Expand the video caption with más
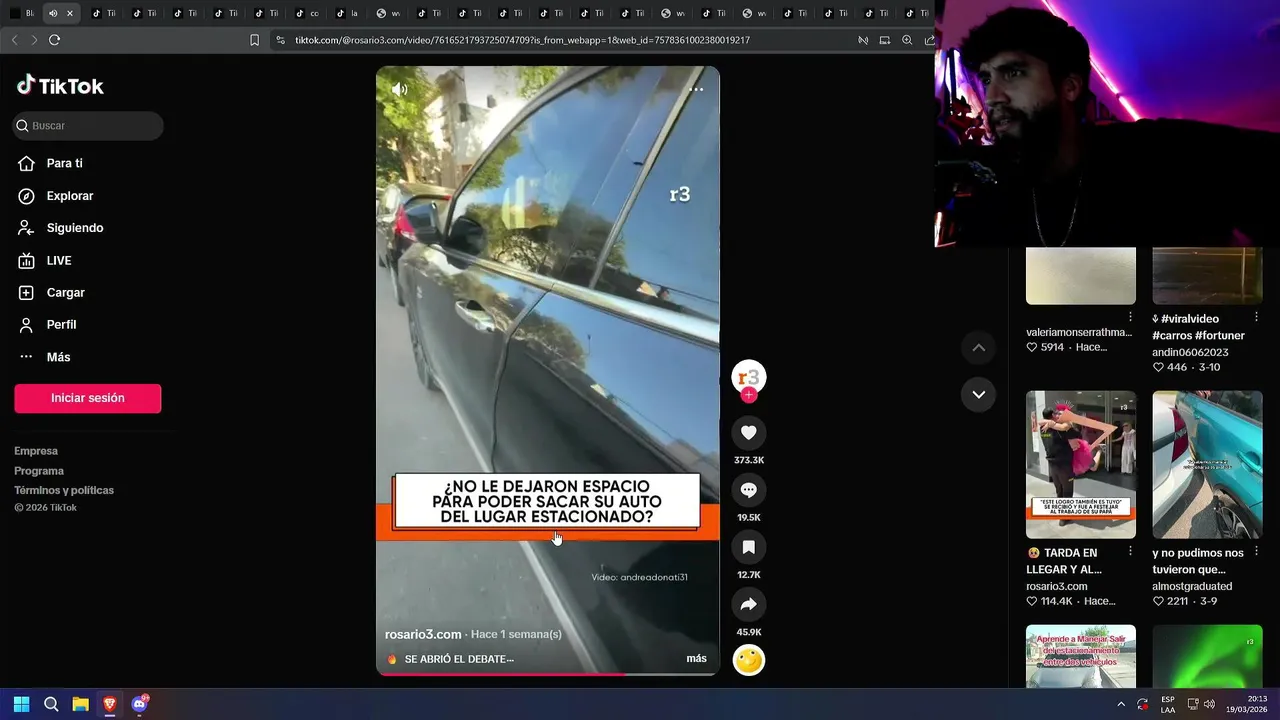This screenshot has width=1280, height=720. pyautogui.click(x=696, y=658)
